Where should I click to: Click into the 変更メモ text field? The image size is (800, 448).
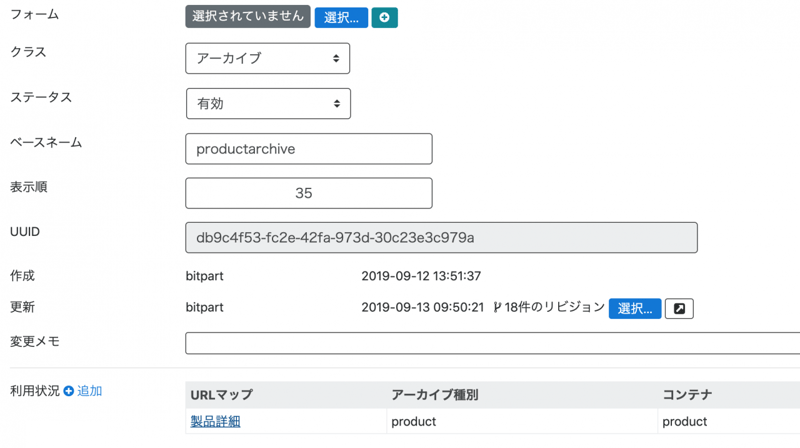point(492,343)
